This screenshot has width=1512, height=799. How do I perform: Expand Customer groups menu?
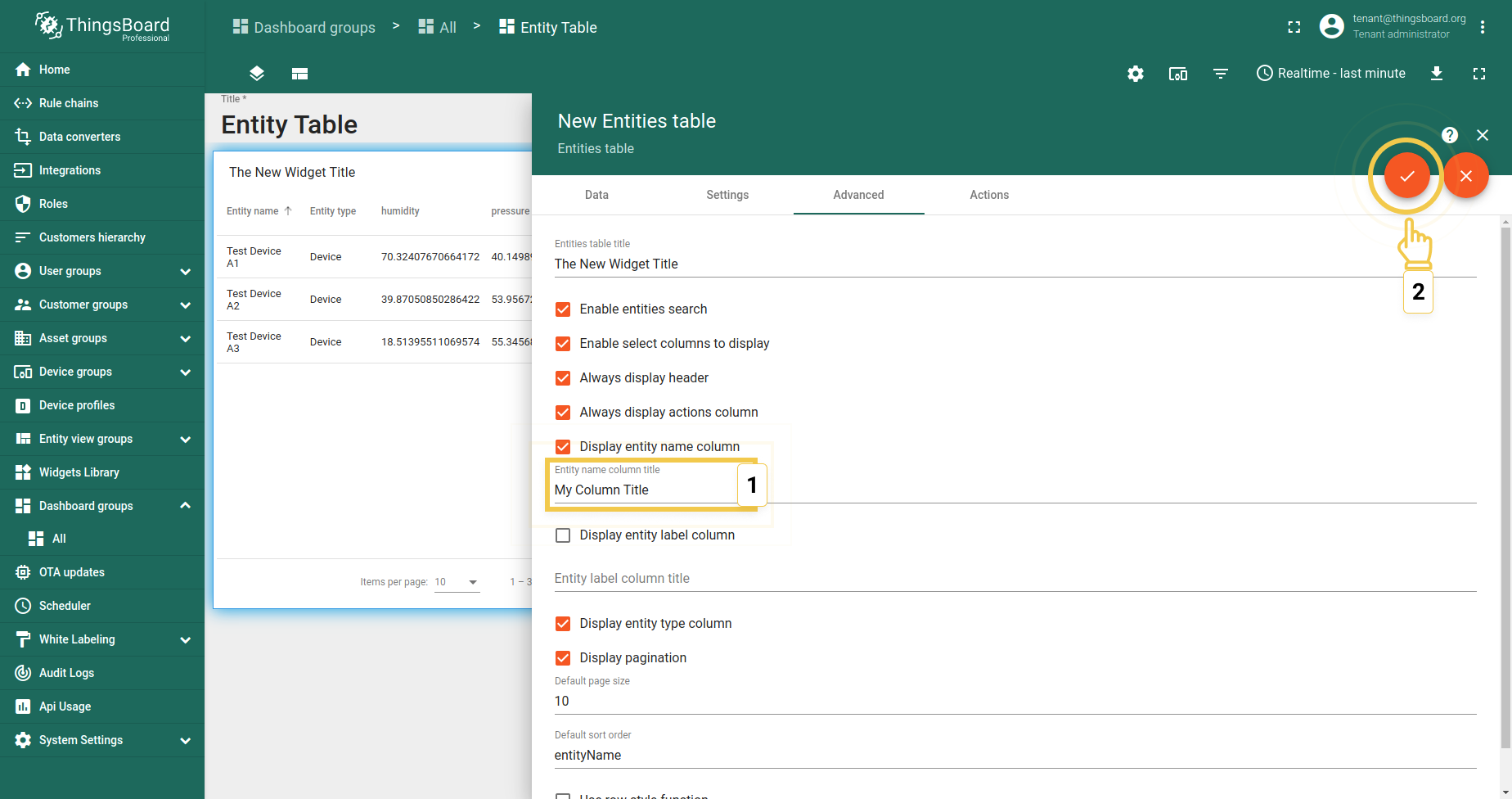tap(185, 305)
